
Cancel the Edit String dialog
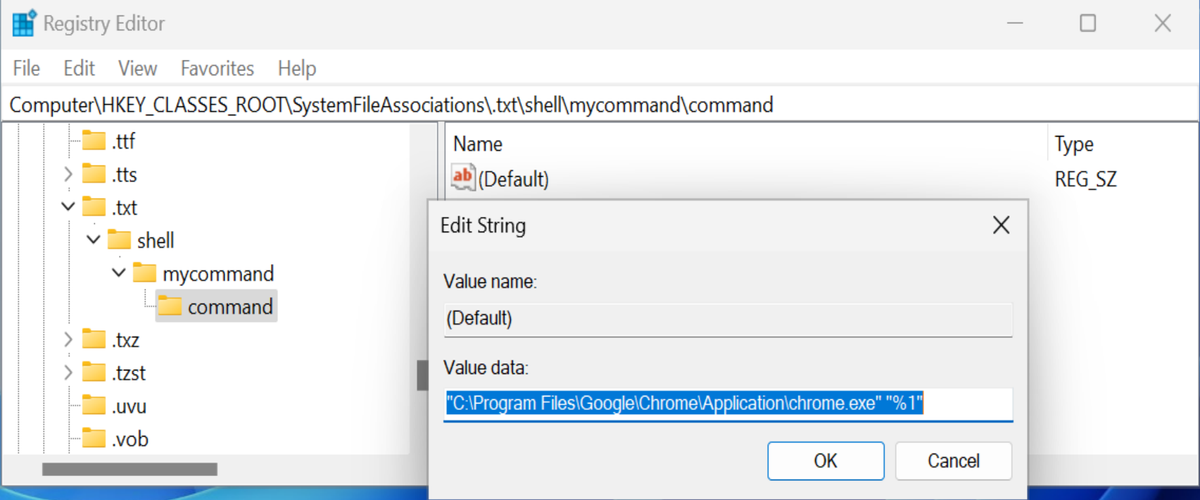coord(953,461)
